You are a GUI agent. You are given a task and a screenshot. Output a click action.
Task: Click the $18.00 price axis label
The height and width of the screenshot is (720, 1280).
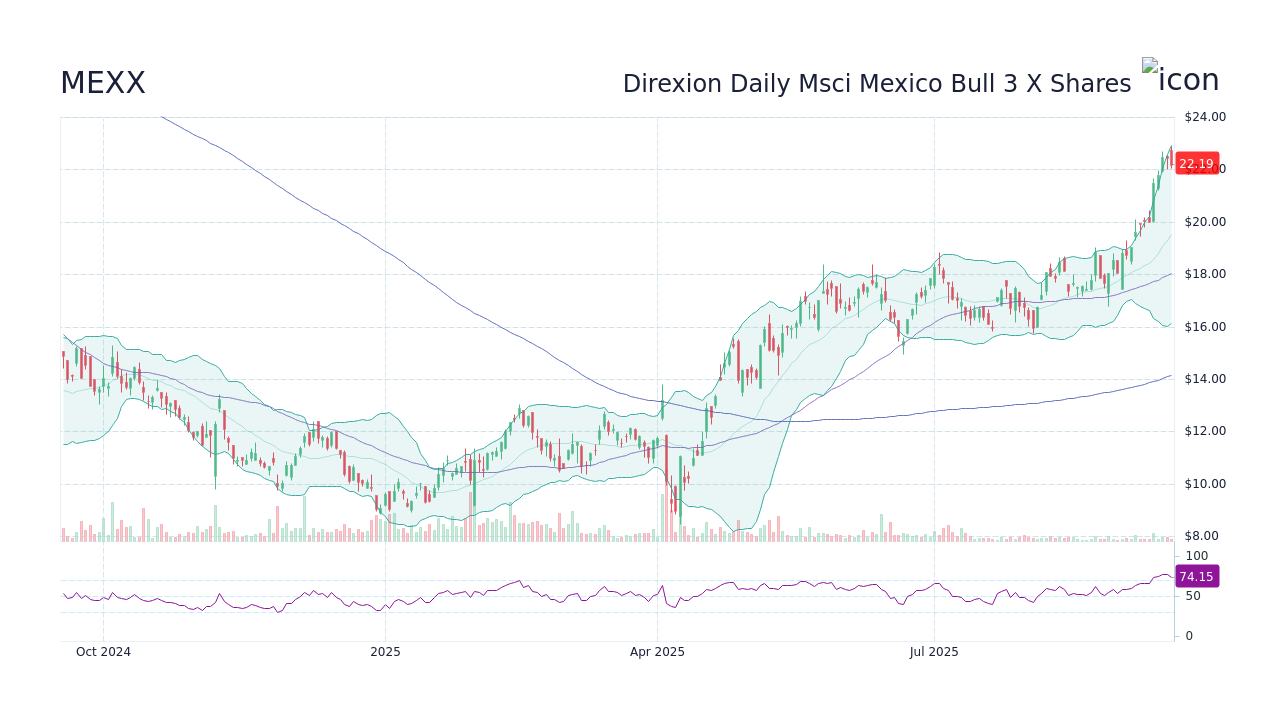1205,274
